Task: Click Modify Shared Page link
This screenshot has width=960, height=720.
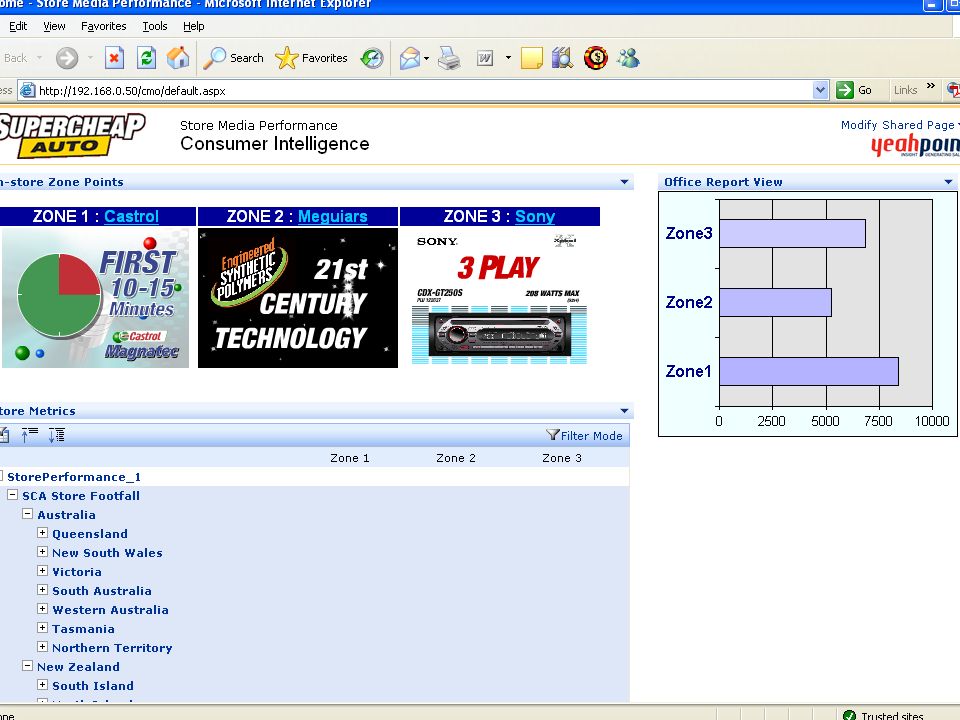Action: pyautogui.click(x=897, y=125)
